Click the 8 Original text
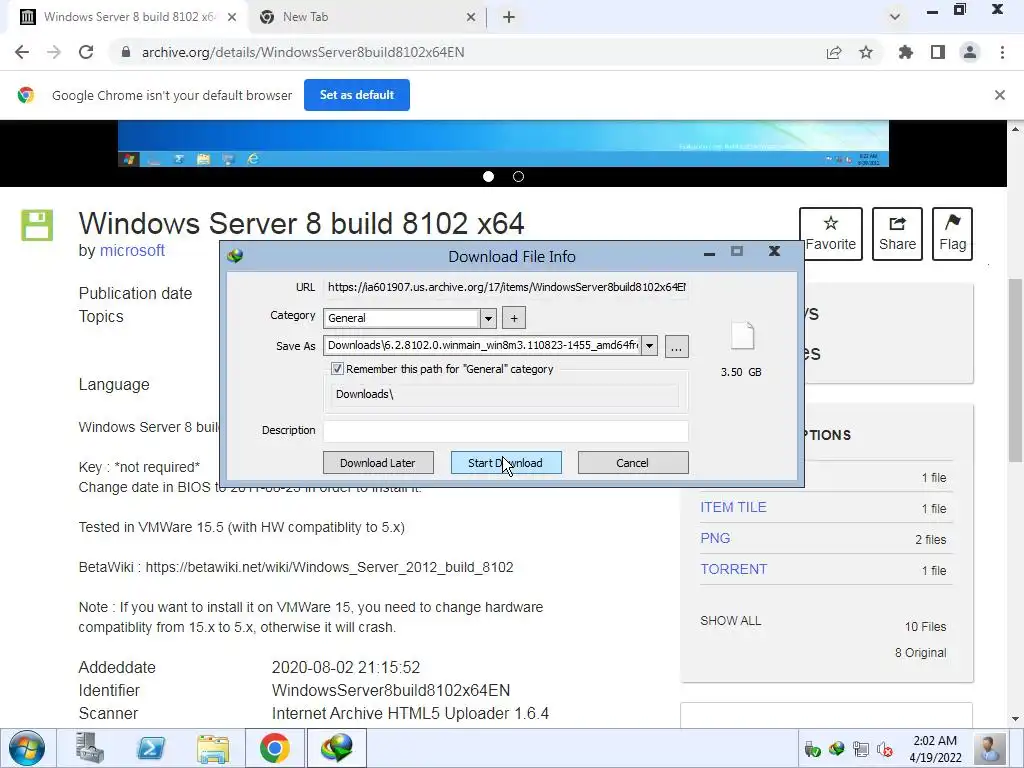 click(921, 652)
